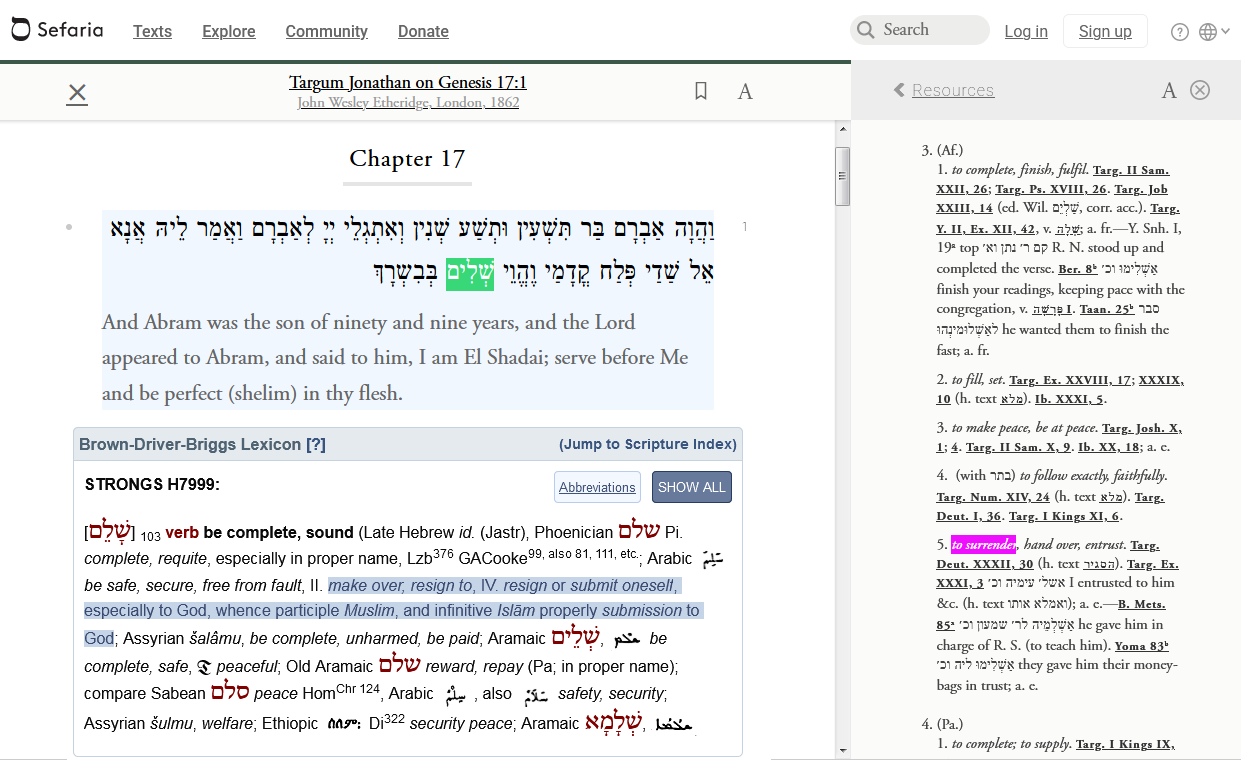Bookmark this text with the bookmark icon
The width and height of the screenshot is (1241, 760).
[701, 91]
